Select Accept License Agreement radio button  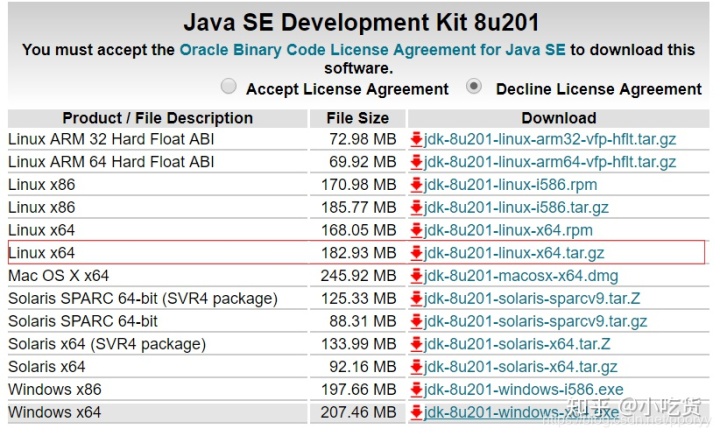point(229,86)
